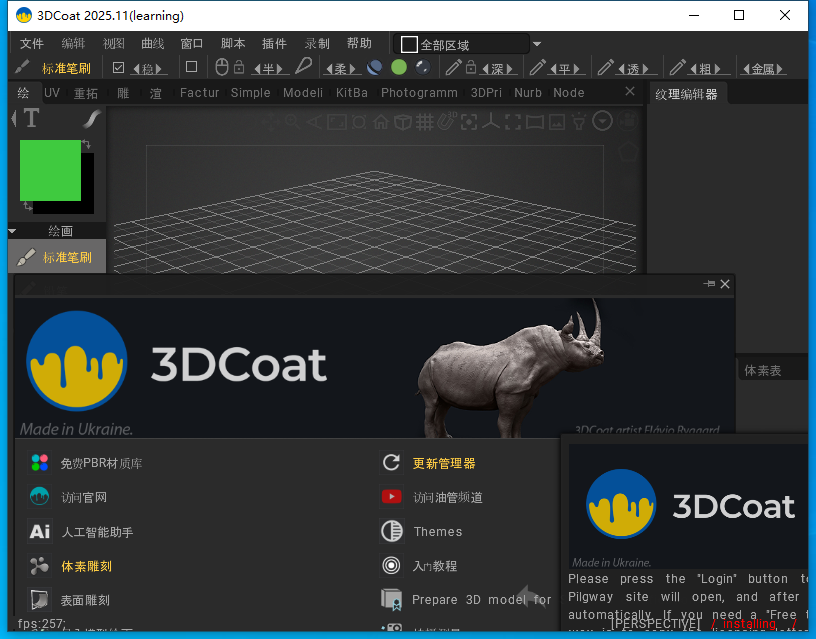Open the 文件 menu
The width and height of the screenshot is (816, 639).
point(32,44)
